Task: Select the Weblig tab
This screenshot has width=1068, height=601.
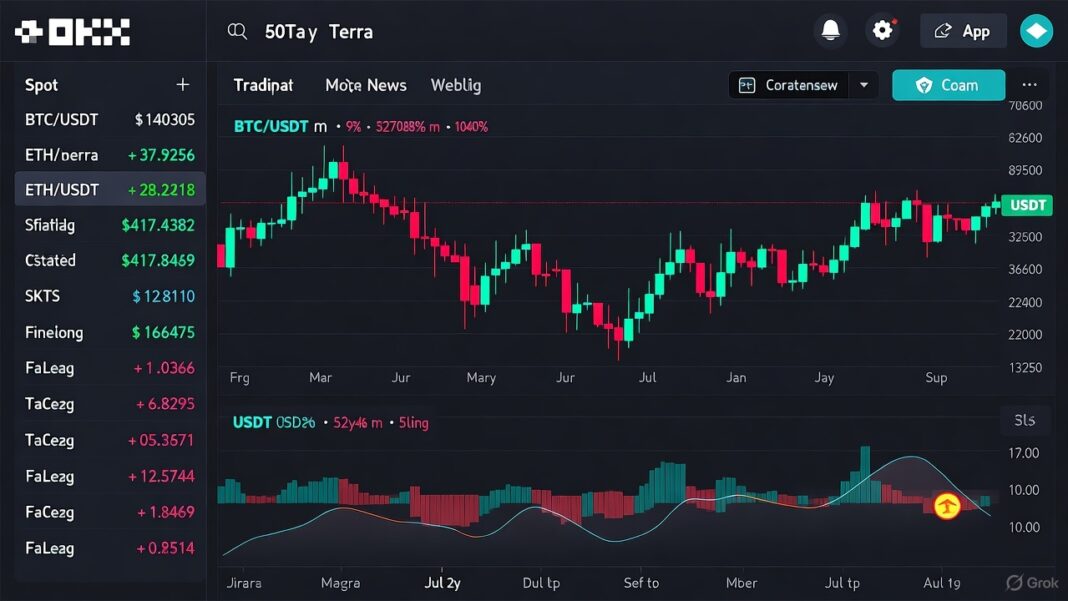Action: [x=456, y=85]
